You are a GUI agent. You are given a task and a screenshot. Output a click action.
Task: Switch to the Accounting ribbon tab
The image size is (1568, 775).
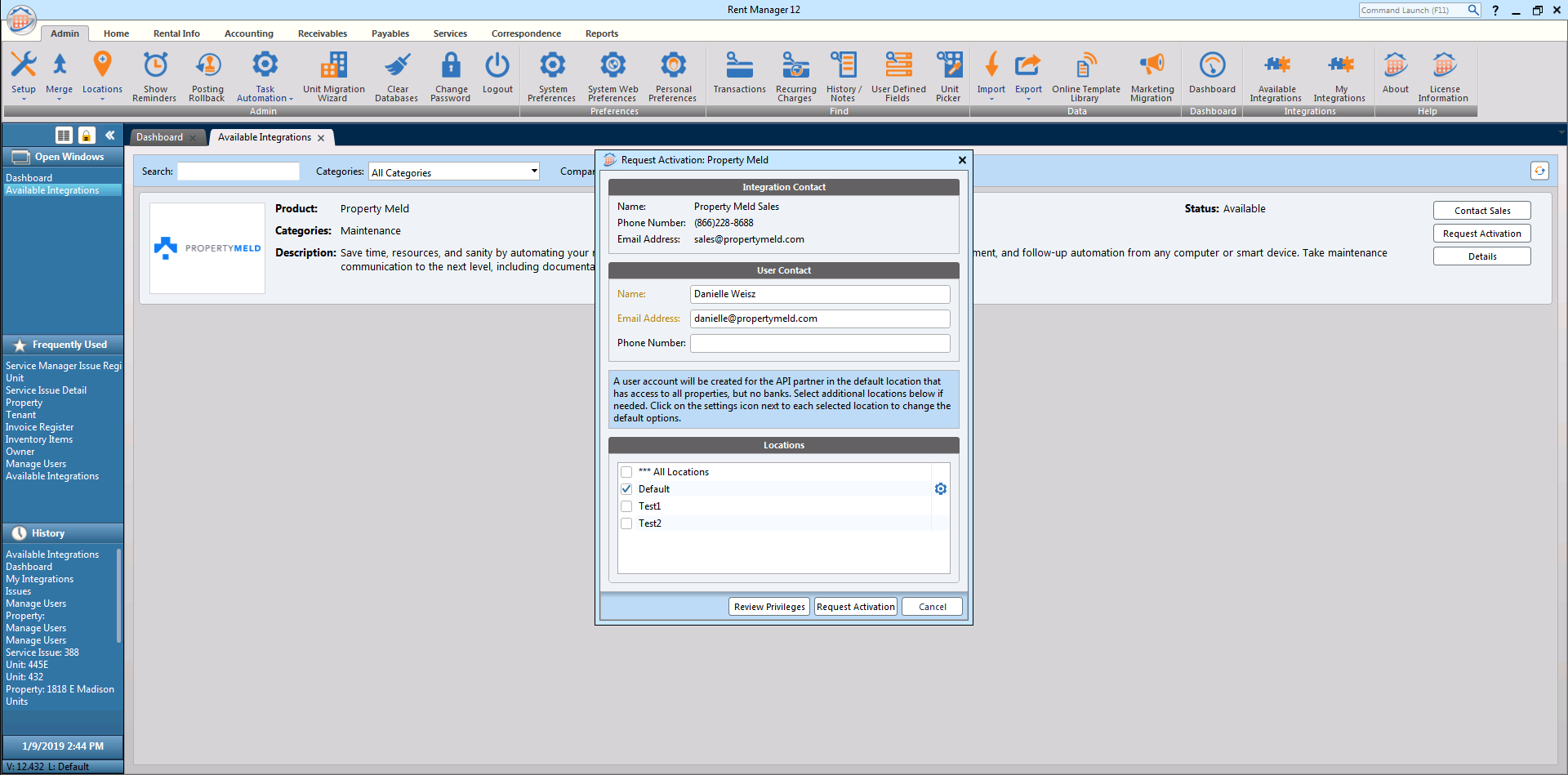coord(248,33)
